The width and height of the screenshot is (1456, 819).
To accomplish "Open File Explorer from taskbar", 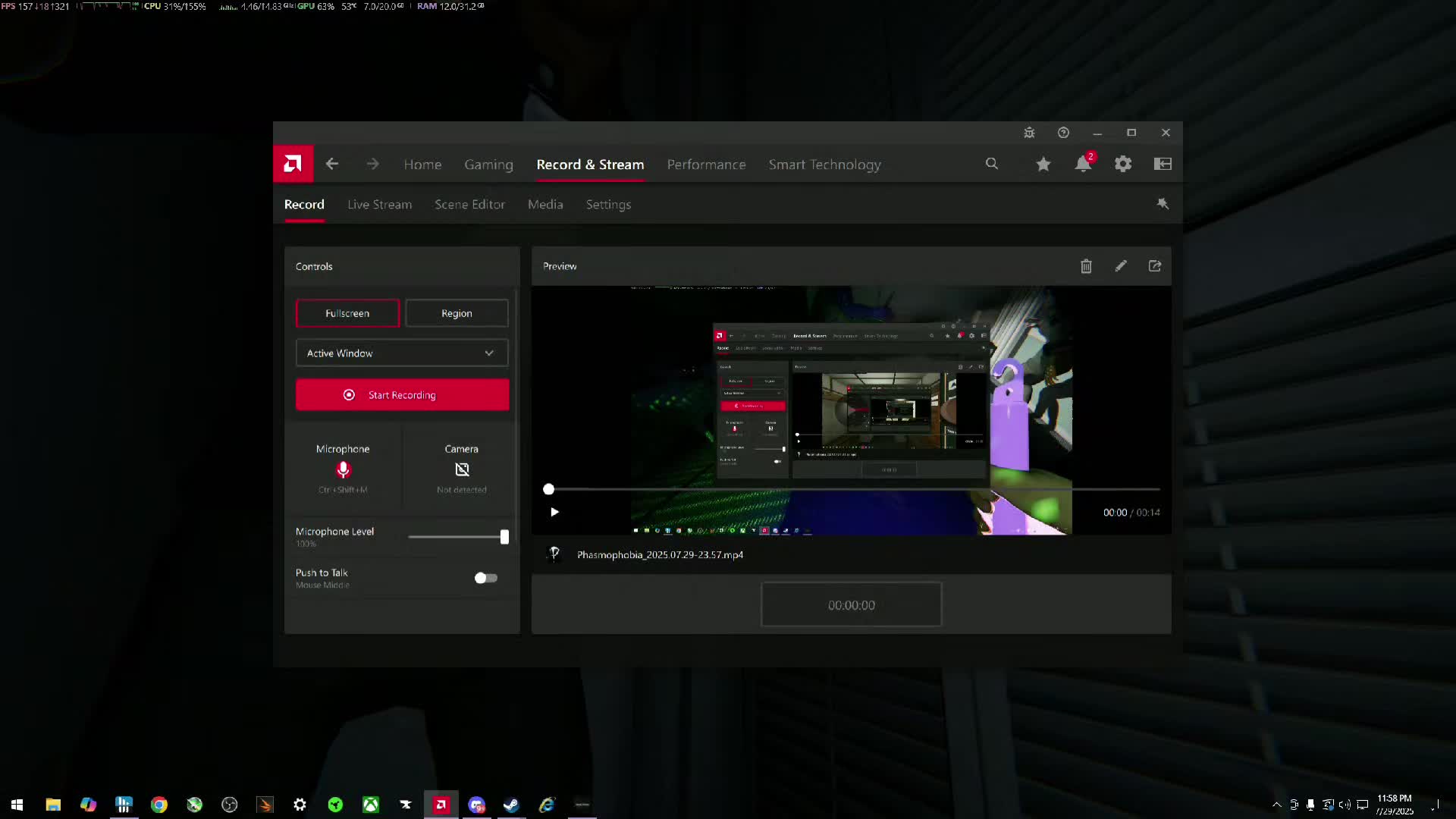I will coord(53,805).
